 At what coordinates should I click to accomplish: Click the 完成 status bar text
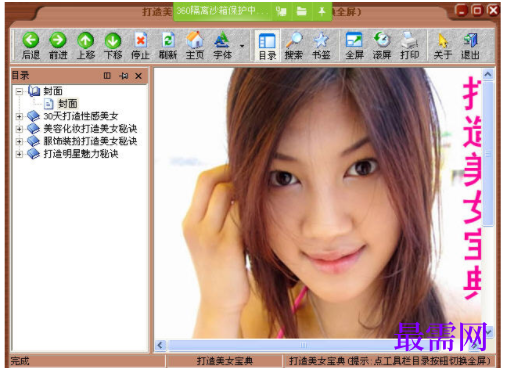coord(20,361)
